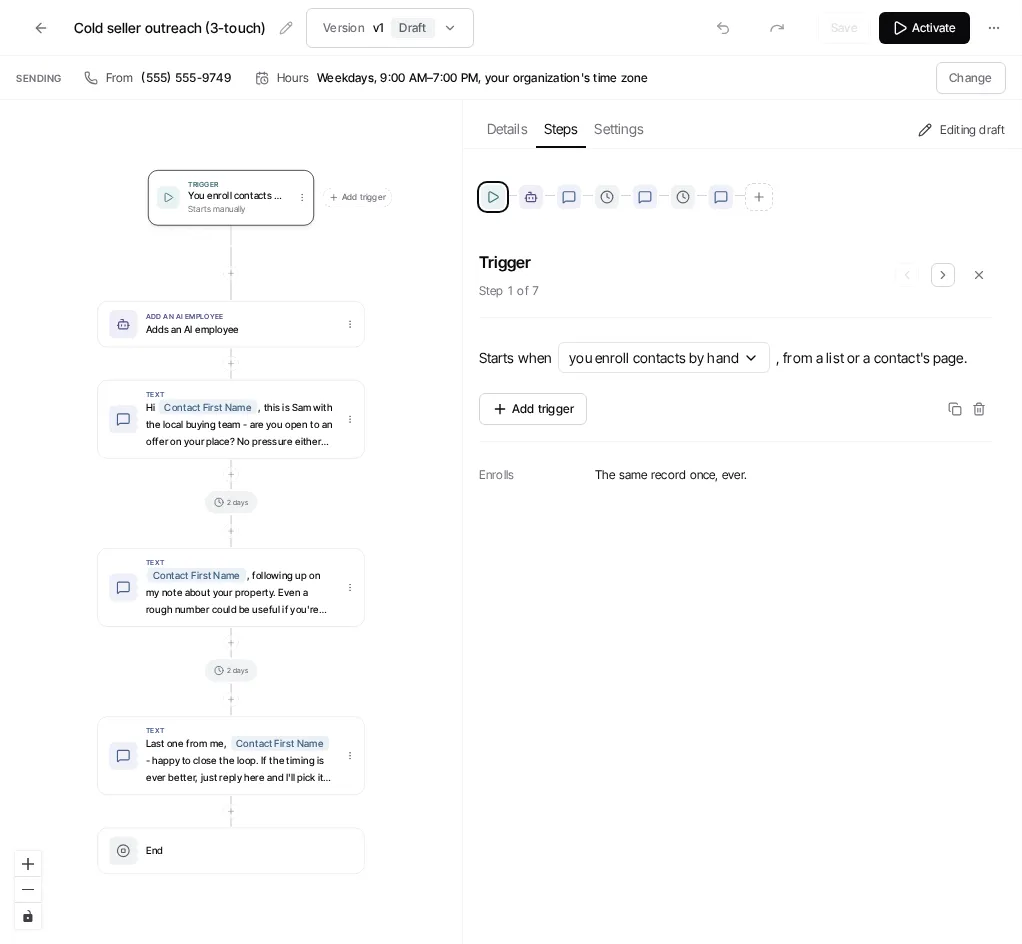Select third text message step in stepper

tap(720, 197)
